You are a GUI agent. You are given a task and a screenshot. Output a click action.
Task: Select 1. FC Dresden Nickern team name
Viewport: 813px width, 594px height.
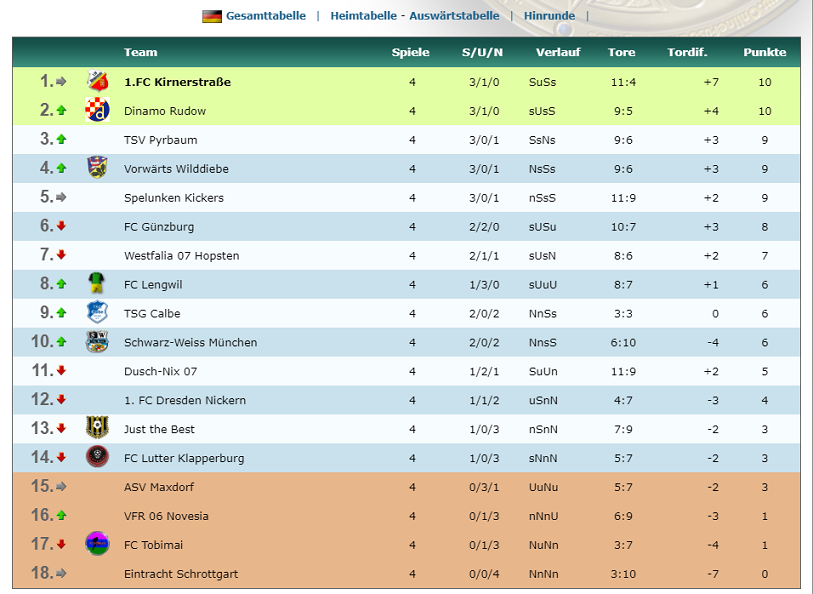(185, 401)
